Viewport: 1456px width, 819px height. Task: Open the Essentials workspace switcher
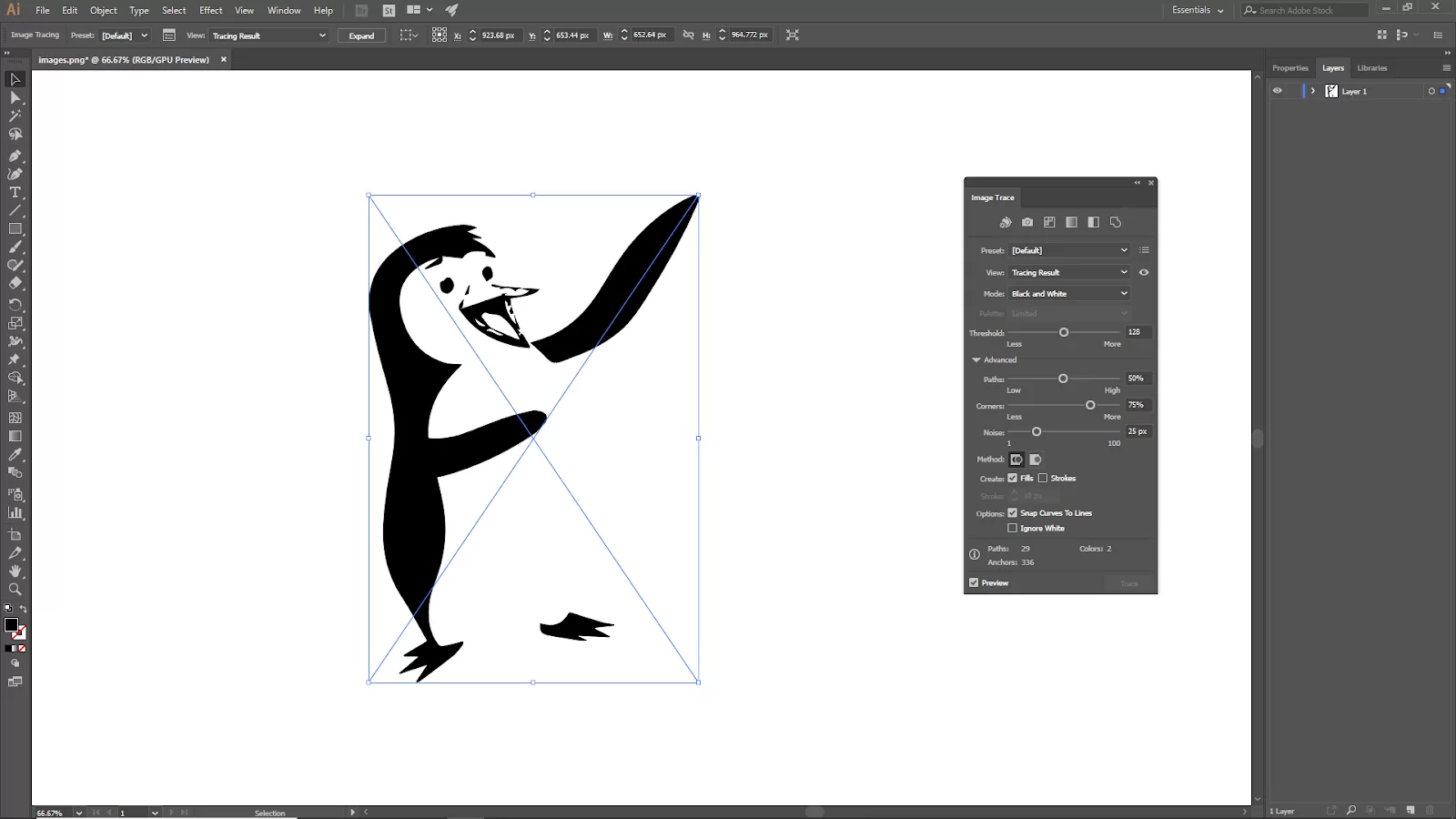click(x=1198, y=10)
